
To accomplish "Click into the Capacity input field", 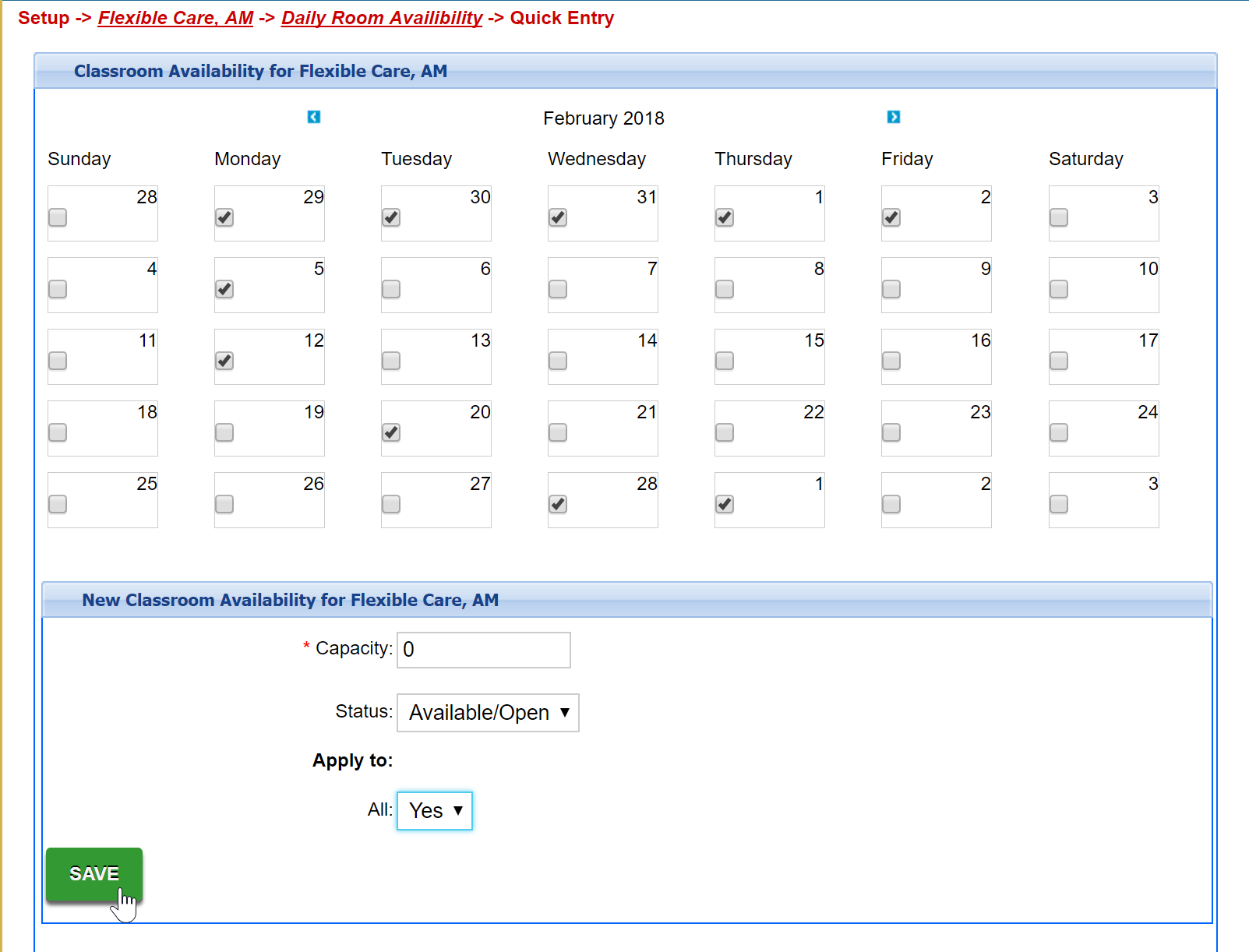I will tap(484, 650).
